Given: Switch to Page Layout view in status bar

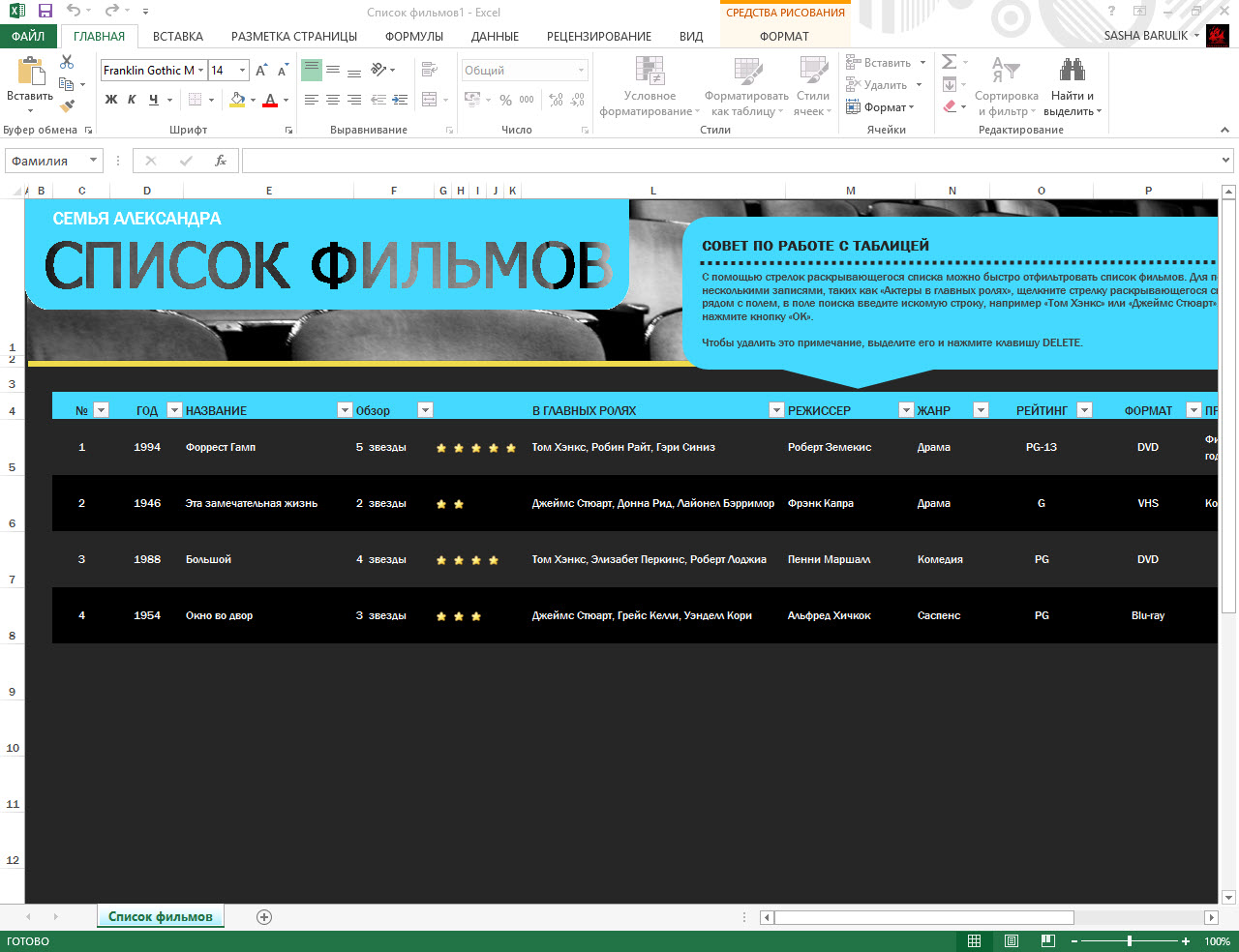Looking at the screenshot, I should click(1012, 941).
